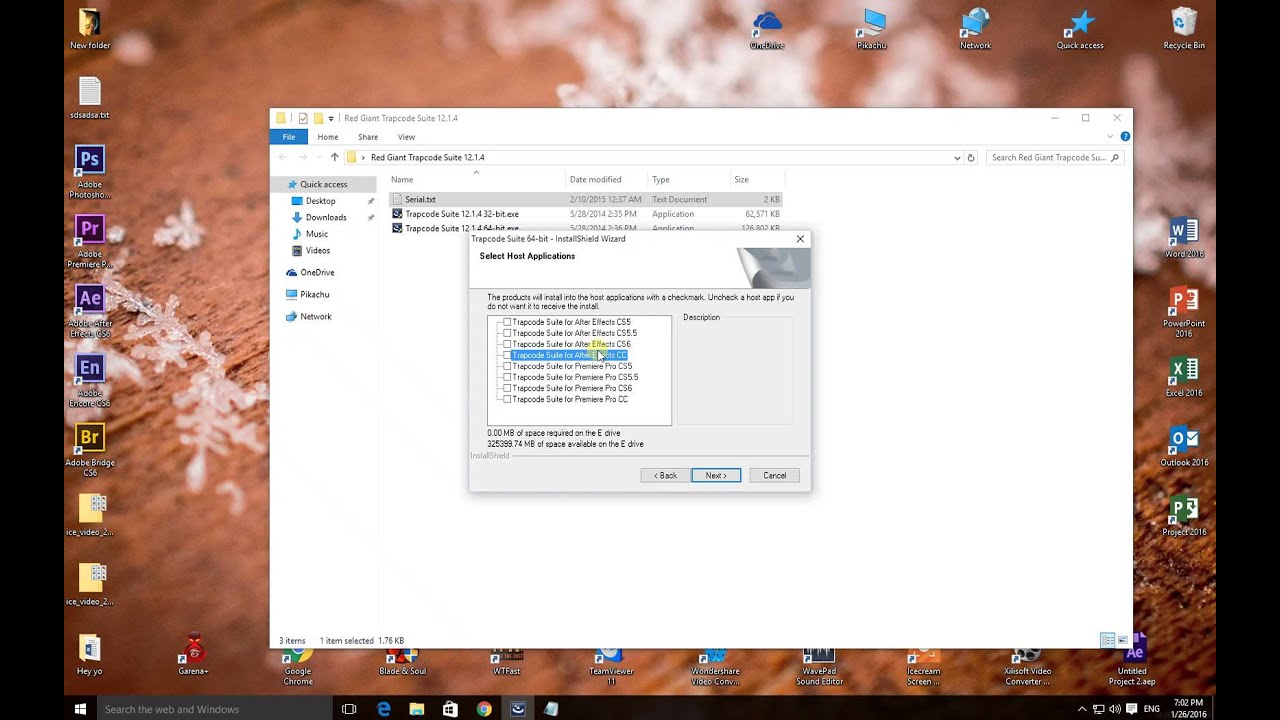Open Adobe Encore CS6 desktop icon

click(x=90, y=380)
